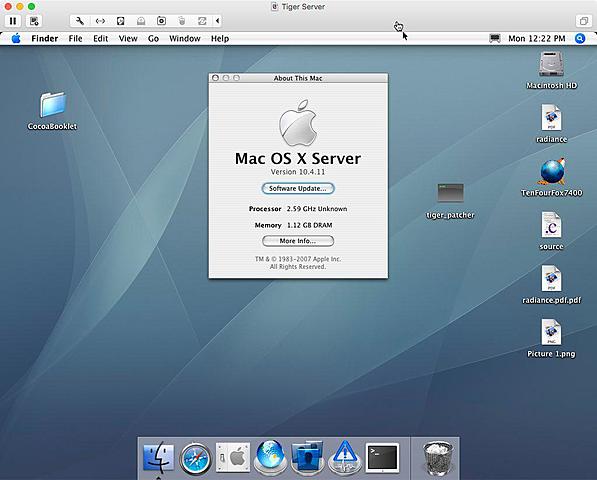Click Software Update button

[298, 188]
